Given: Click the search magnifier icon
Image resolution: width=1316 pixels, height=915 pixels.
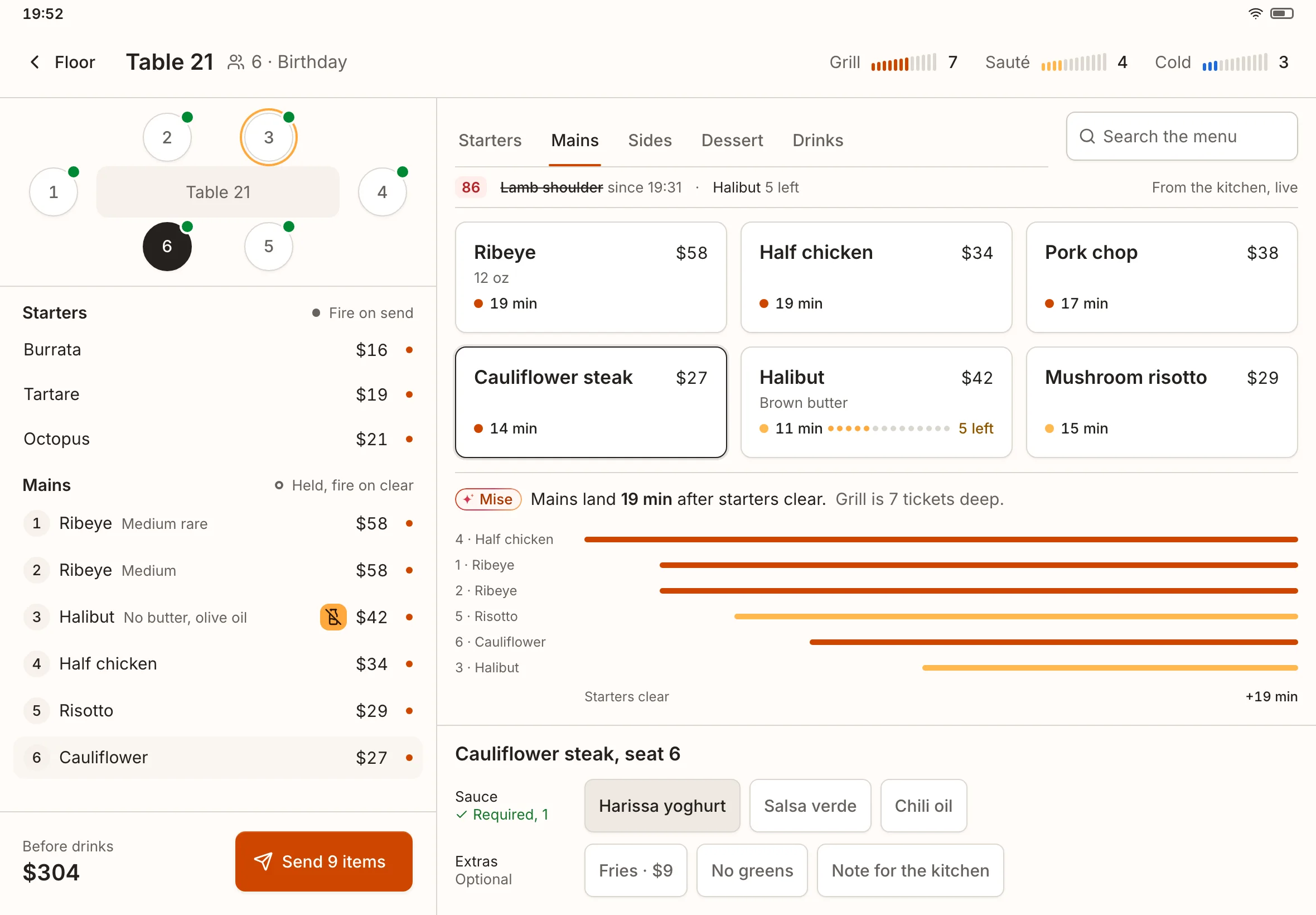Looking at the screenshot, I should tap(1087, 137).
